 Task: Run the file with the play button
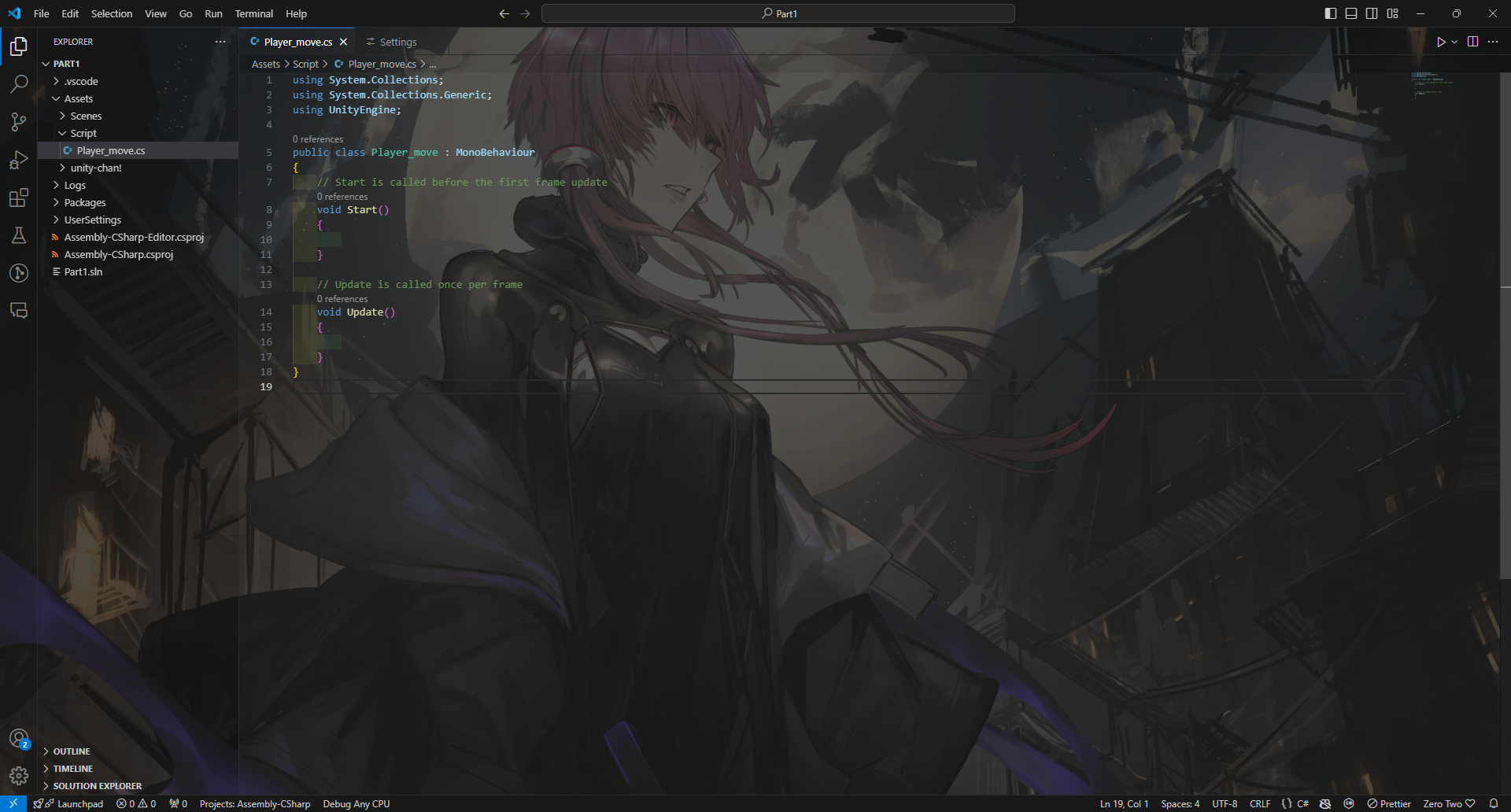coord(1441,42)
